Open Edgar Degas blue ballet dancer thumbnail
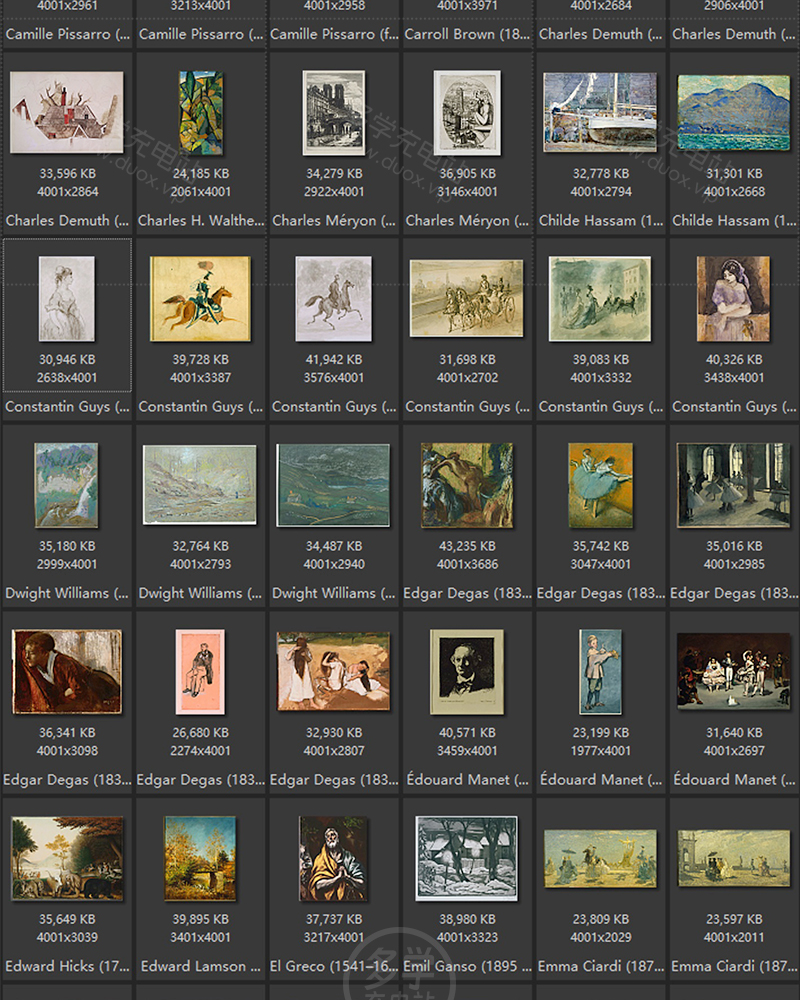The height and width of the screenshot is (1000, 800). pos(600,485)
